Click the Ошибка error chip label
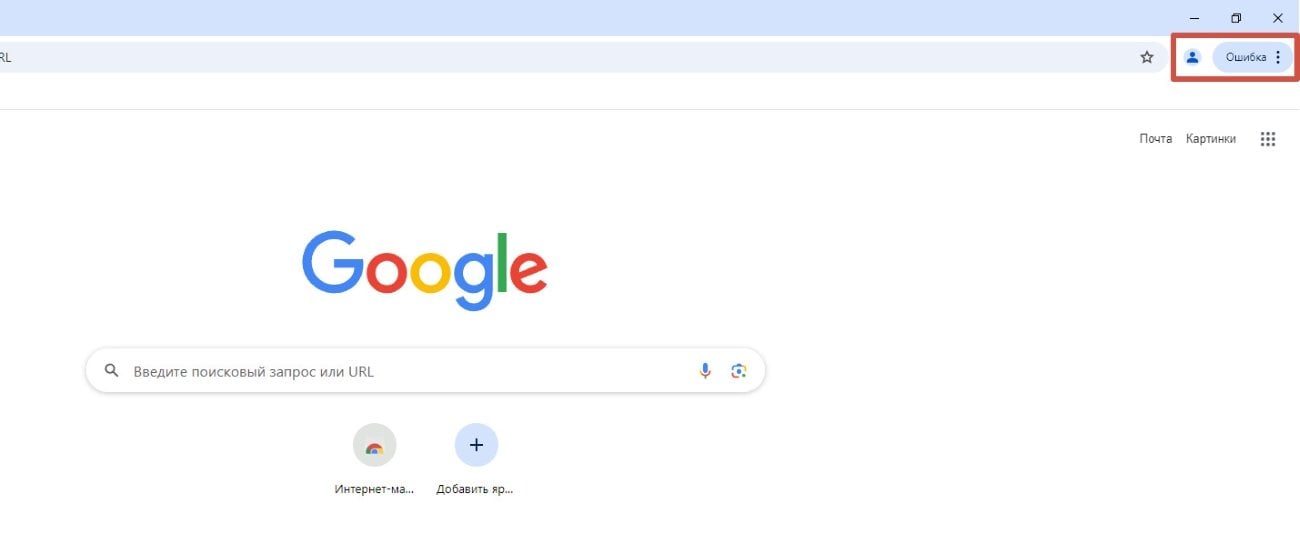 (x=1246, y=57)
